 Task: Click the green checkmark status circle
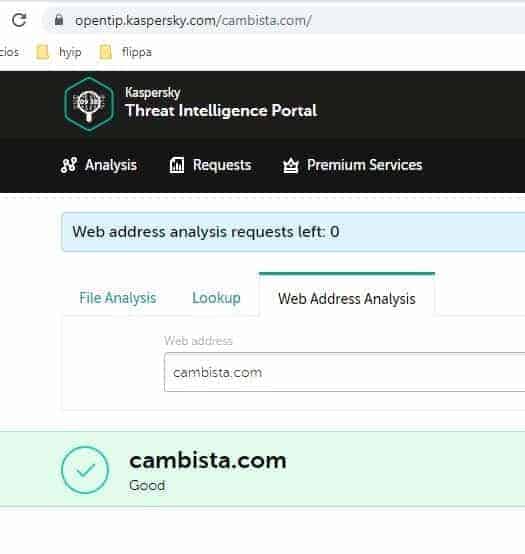coord(85,470)
